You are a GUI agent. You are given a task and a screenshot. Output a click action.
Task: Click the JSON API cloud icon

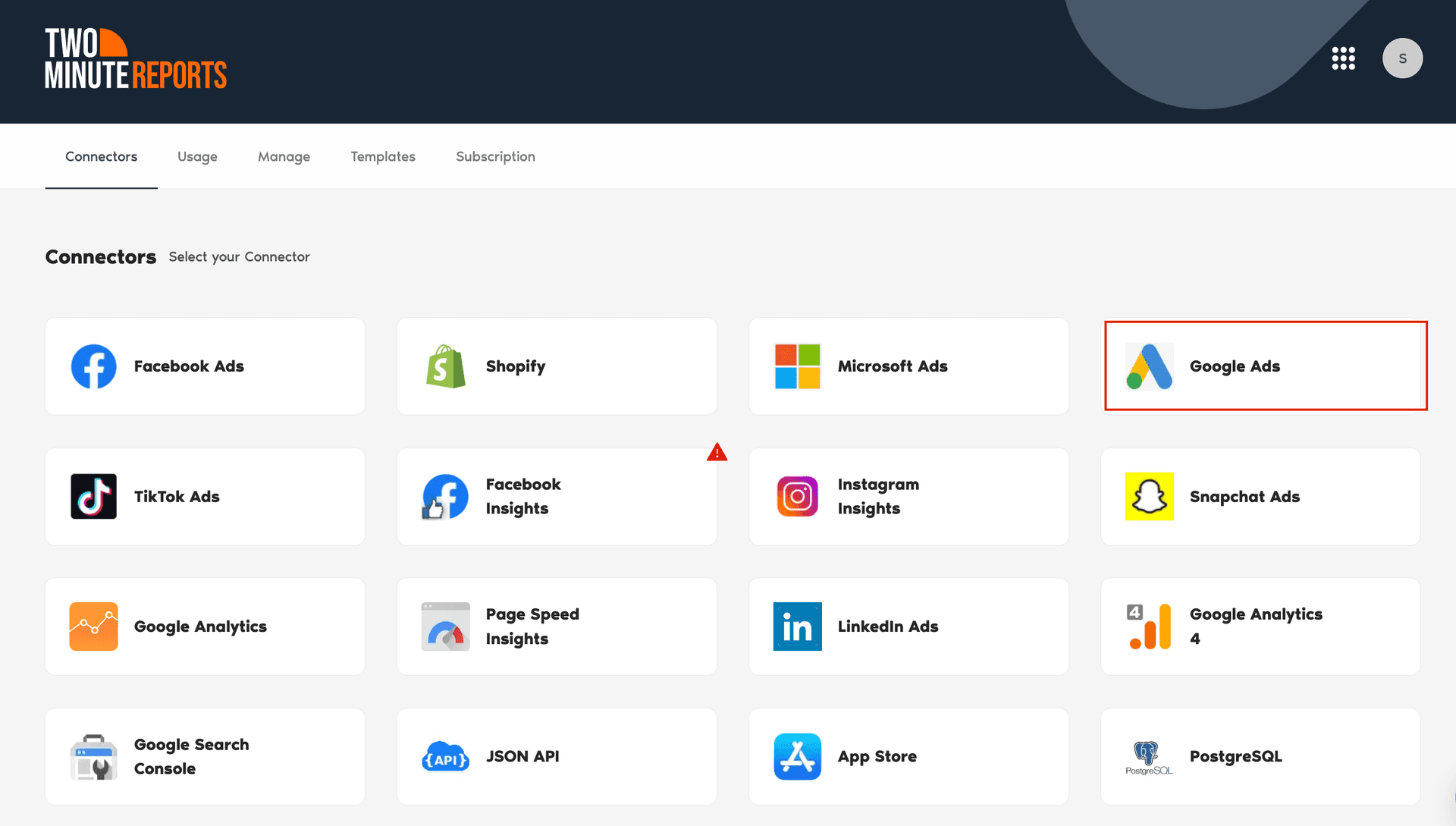coord(446,756)
